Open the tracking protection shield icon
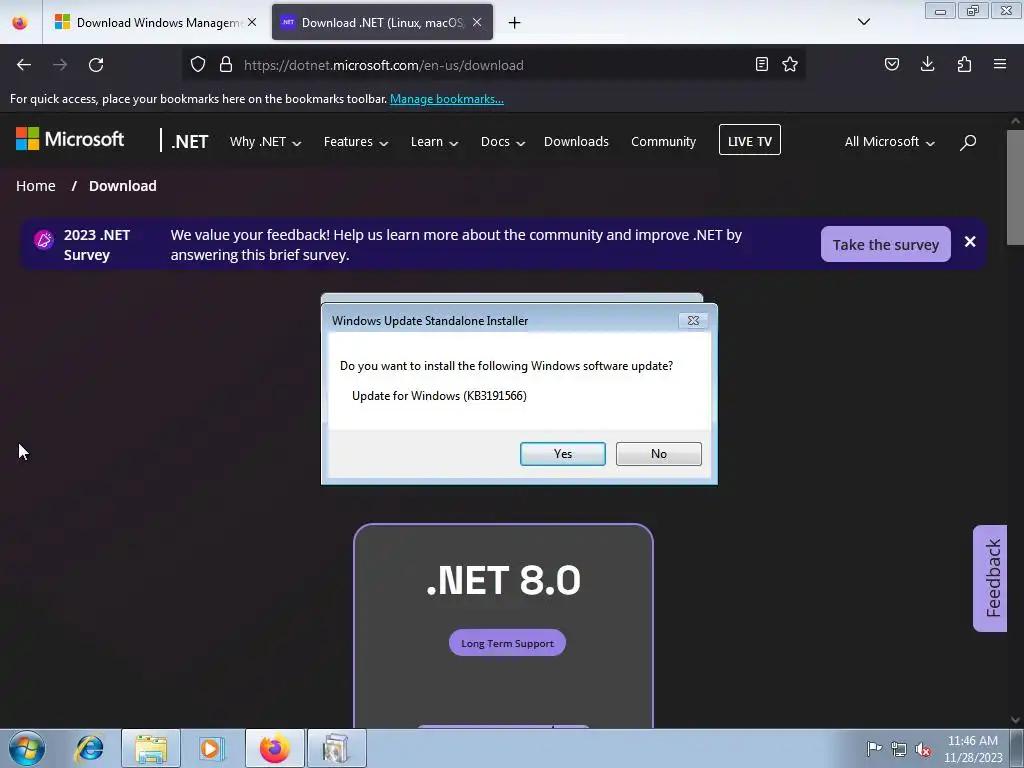 click(x=198, y=65)
